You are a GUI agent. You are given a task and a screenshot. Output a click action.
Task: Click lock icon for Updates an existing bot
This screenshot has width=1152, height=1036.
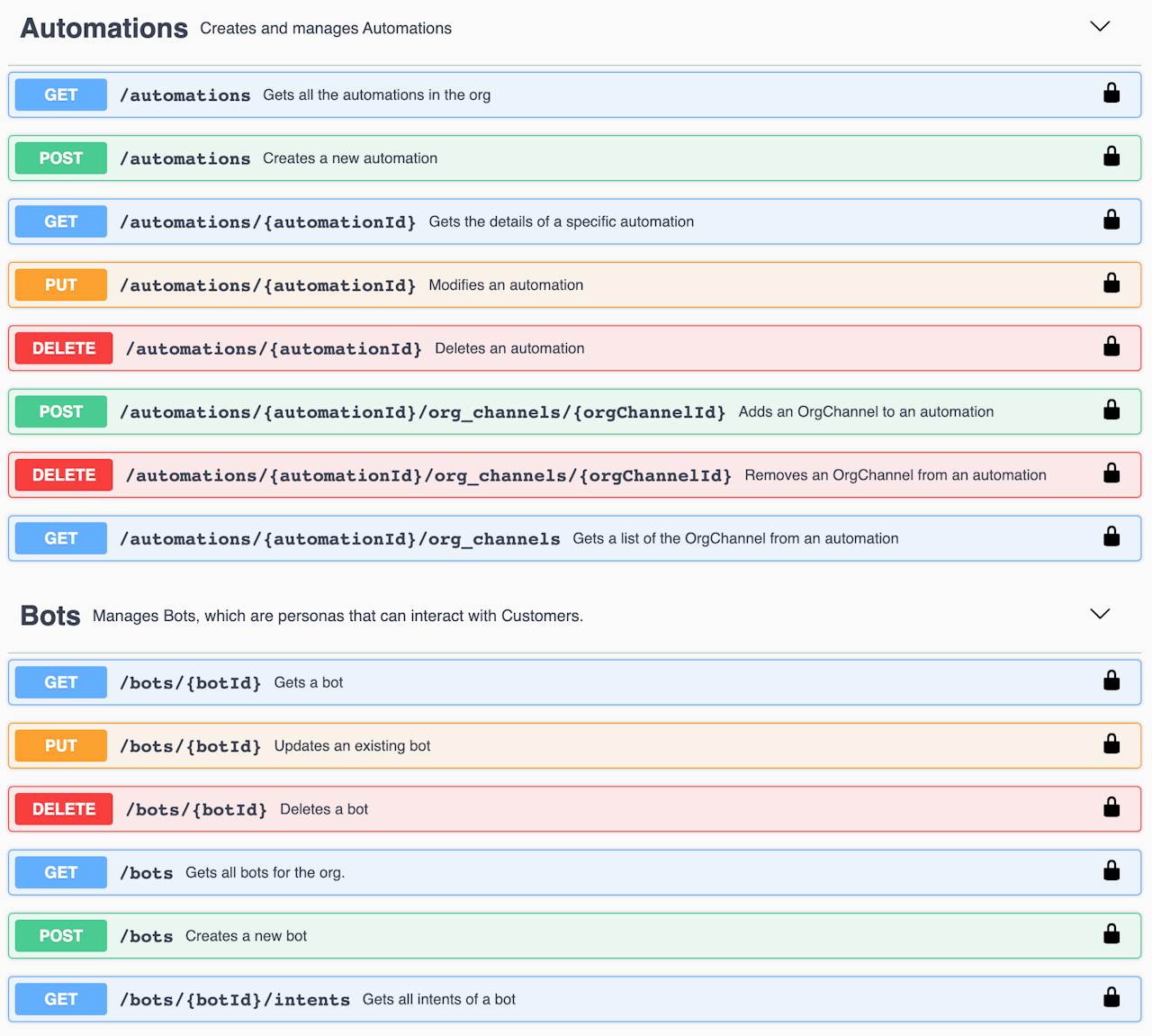(1111, 744)
